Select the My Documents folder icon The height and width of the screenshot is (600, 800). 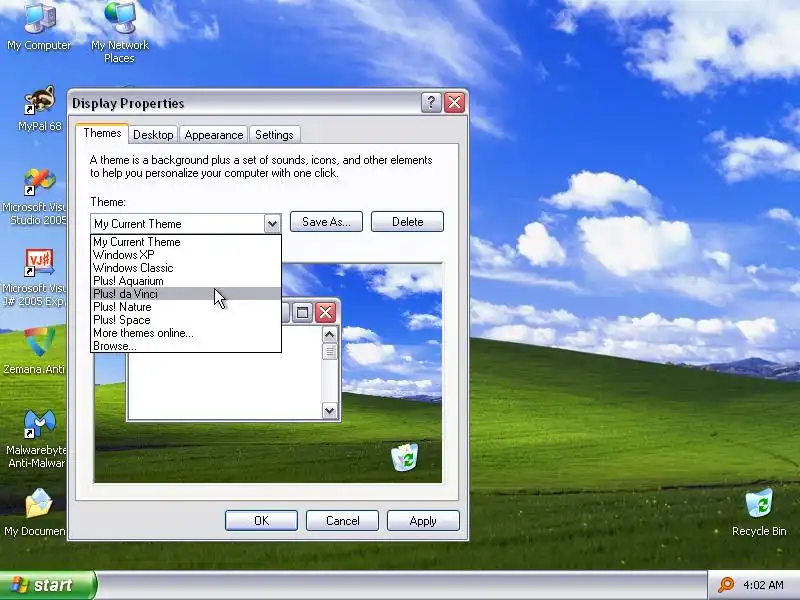point(36,512)
